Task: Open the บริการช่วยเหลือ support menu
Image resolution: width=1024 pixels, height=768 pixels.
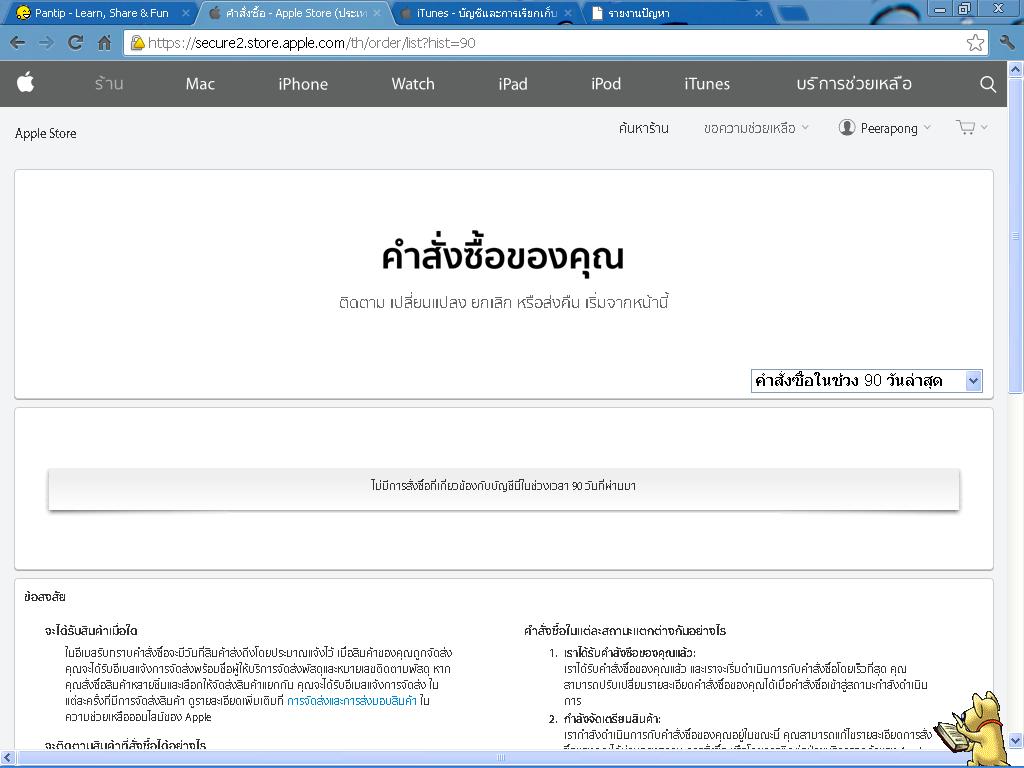Action: coord(854,84)
